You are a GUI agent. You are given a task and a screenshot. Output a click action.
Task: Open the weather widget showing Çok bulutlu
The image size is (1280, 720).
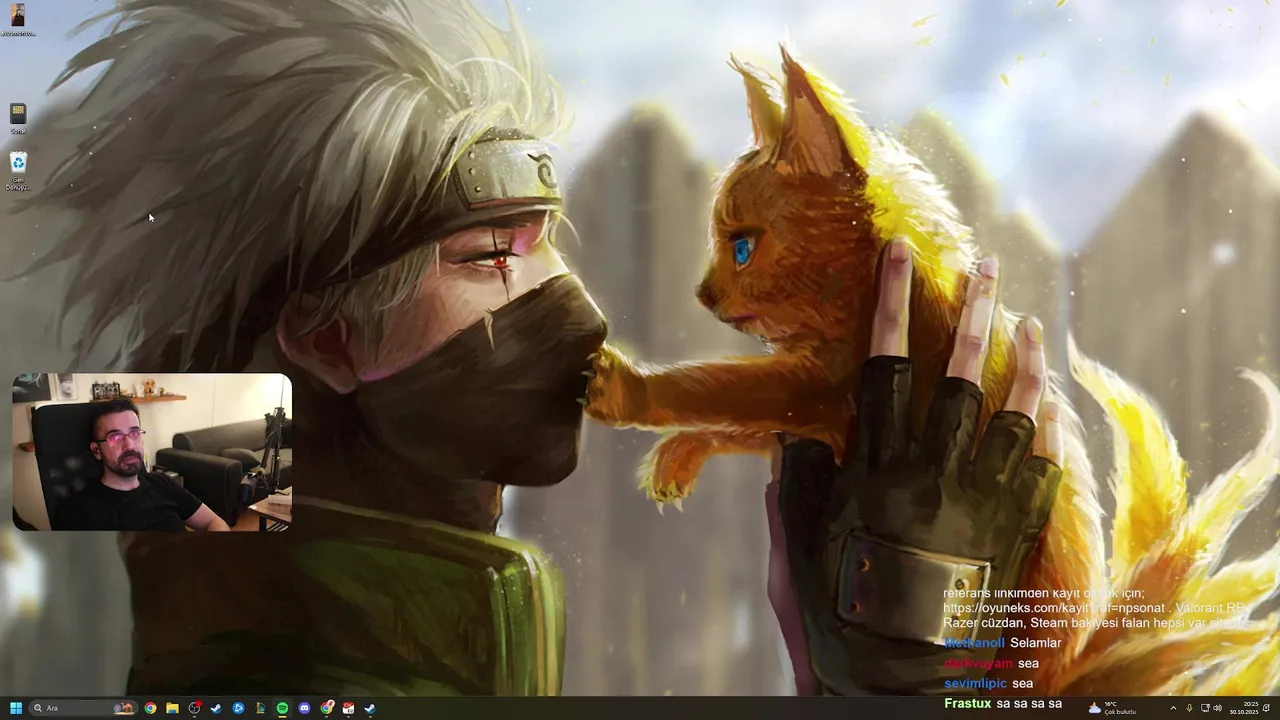(x=1112, y=708)
